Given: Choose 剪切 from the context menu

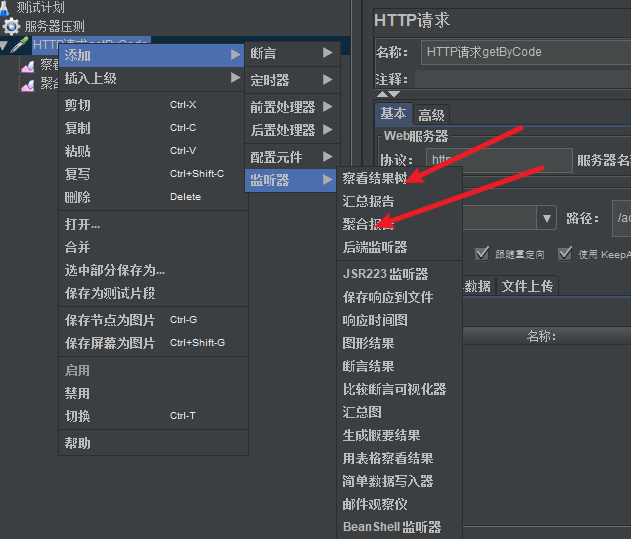Looking at the screenshot, I should pos(153,105).
